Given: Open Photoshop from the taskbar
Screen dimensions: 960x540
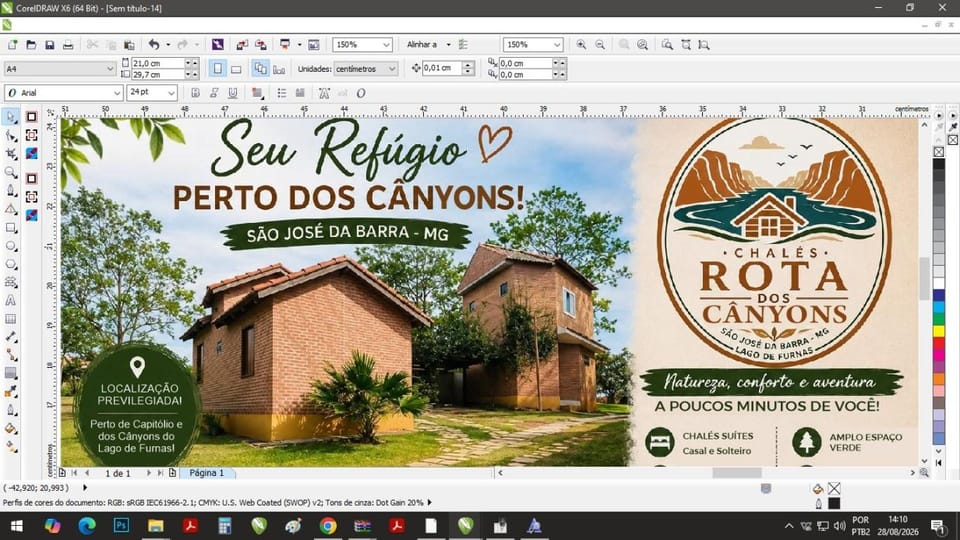Looking at the screenshot, I should point(121,525).
